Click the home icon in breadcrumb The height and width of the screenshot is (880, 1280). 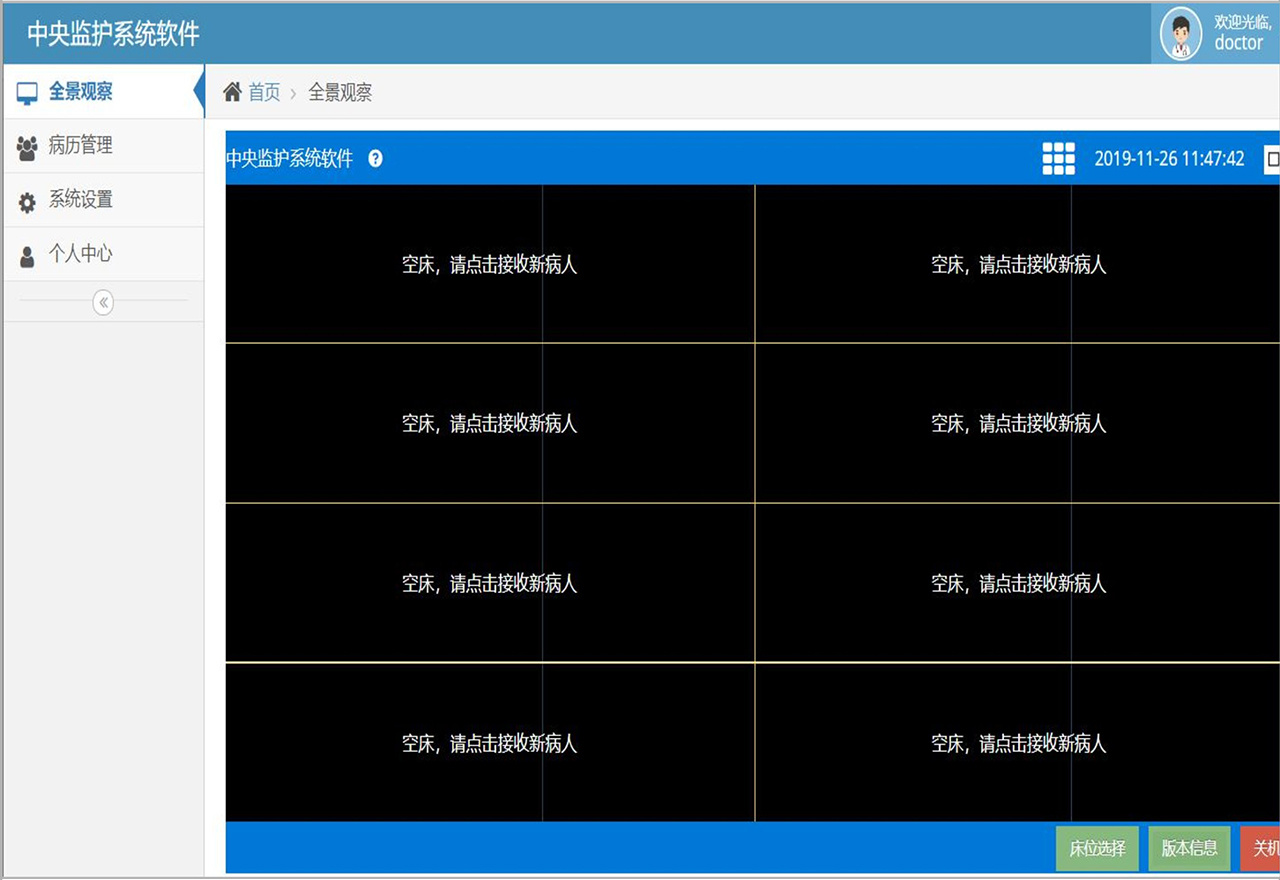(232, 92)
